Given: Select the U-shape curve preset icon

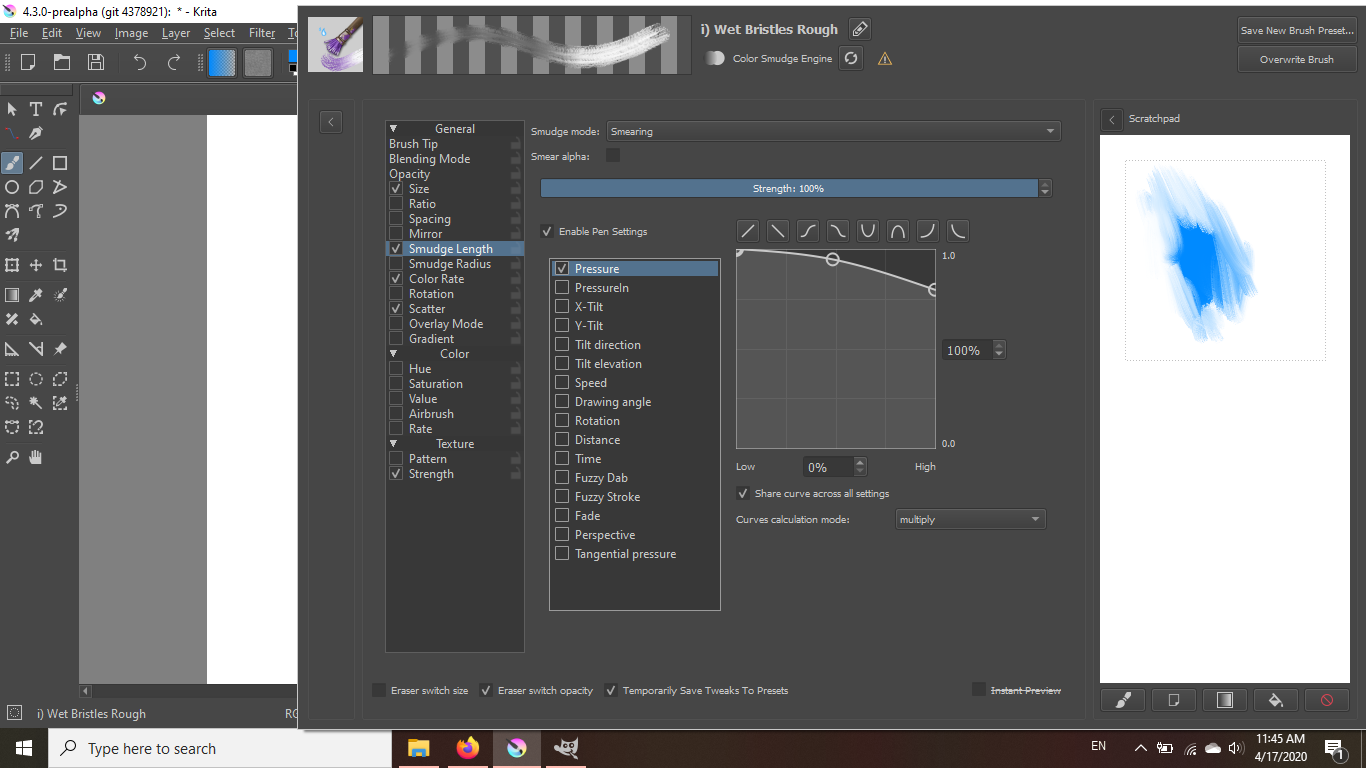Looking at the screenshot, I should tap(868, 231).
